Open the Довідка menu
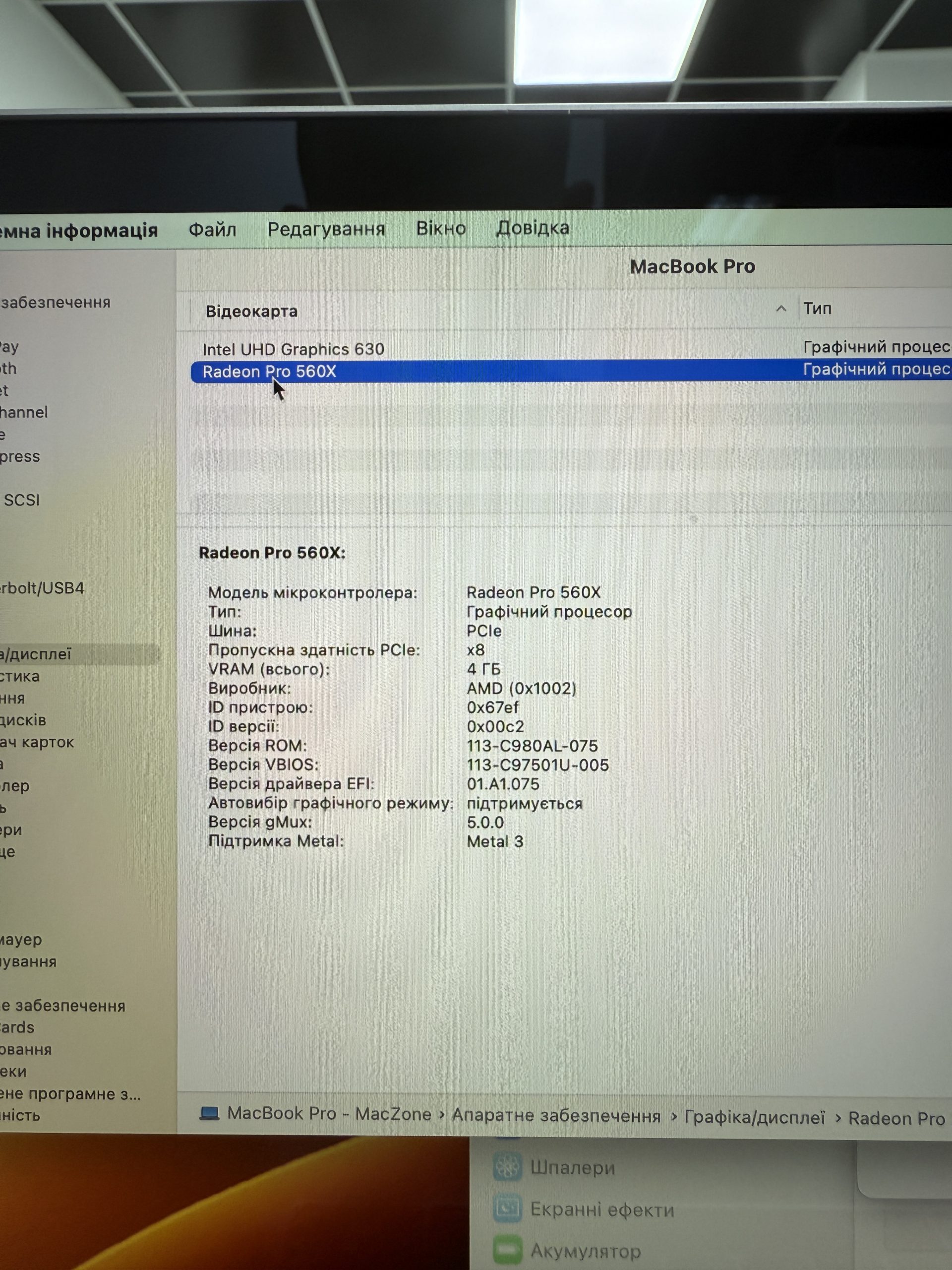Image resolution: width=952 pixels, height=1270 pixels. (x=533, y=227)
